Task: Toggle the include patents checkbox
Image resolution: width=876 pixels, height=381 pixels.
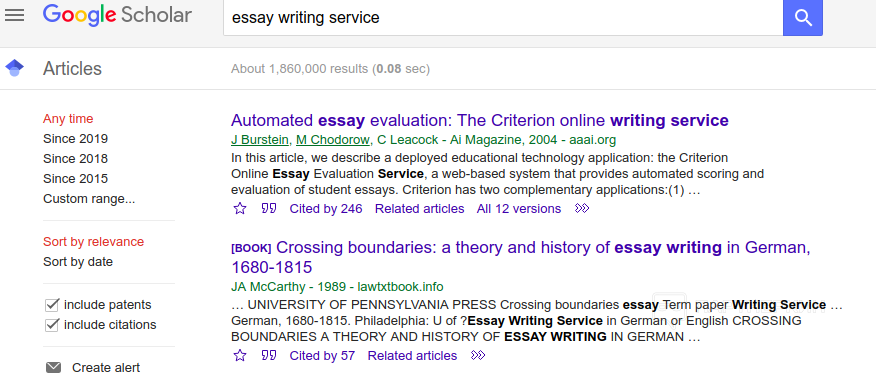Action: tap(51, 305)
